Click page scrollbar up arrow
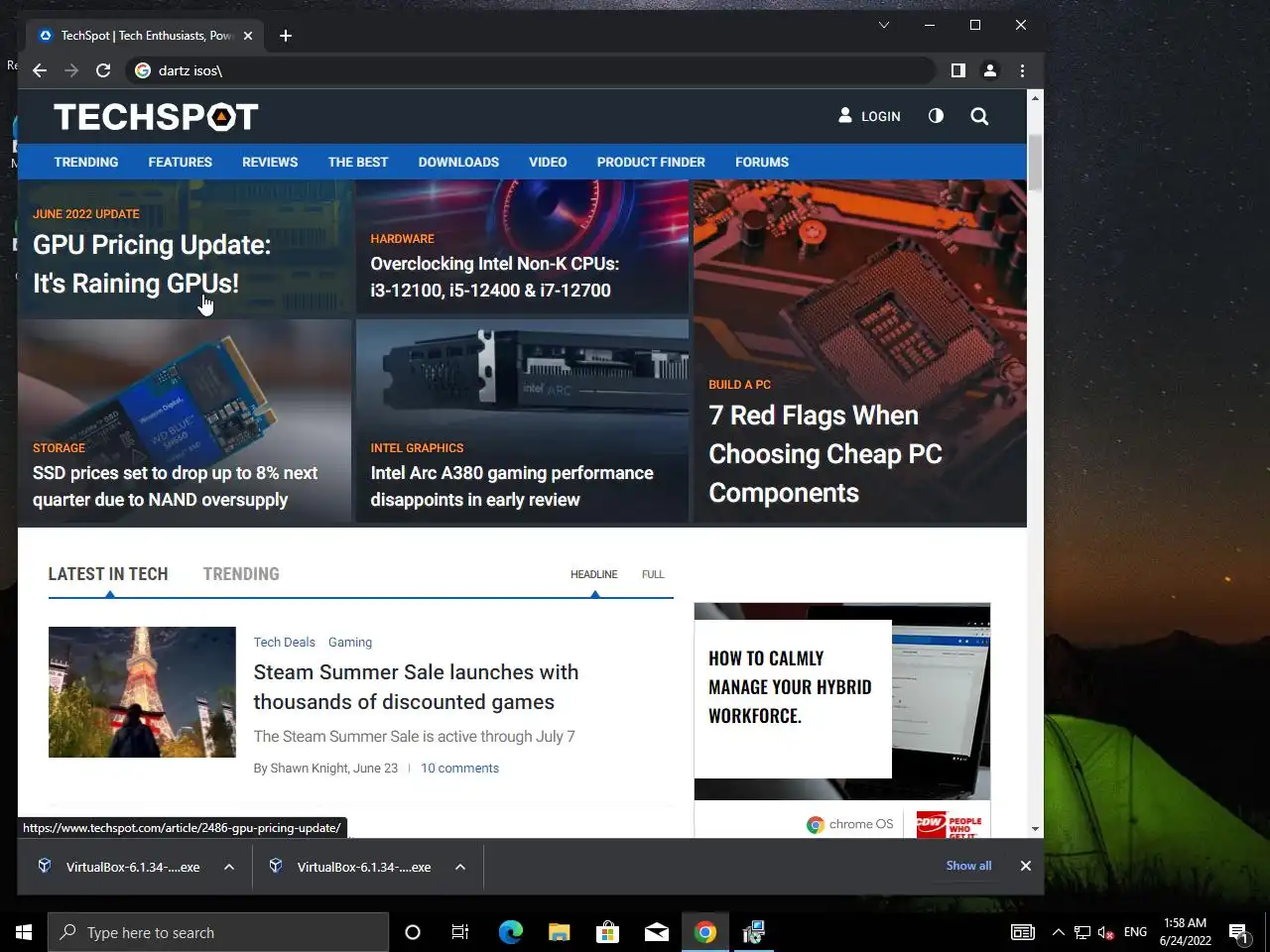This screenshot has width=1270, height=952. (x=1035, y=98)
